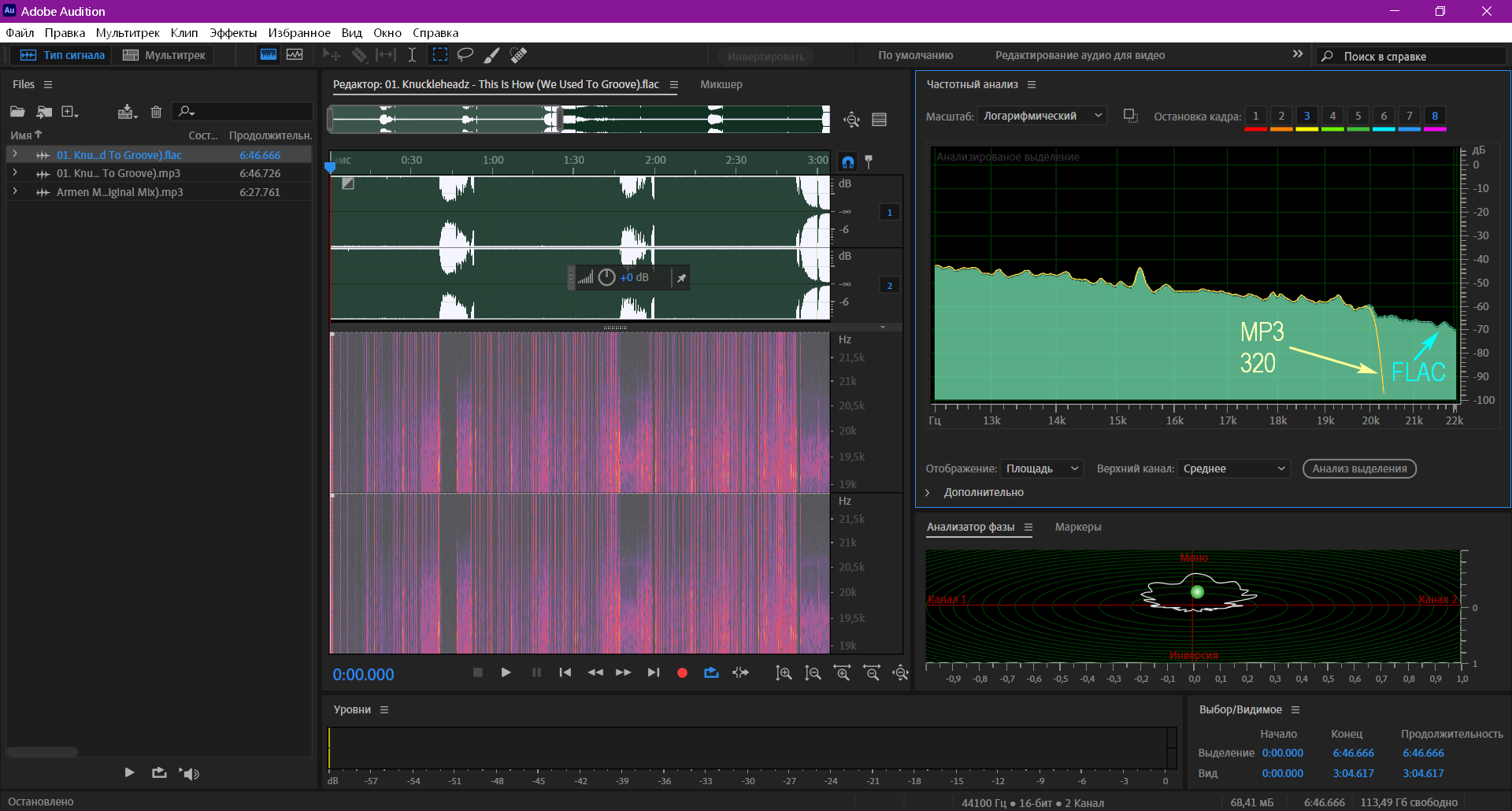
Task: Select the Time Selection tool
Action: (412, 55)
